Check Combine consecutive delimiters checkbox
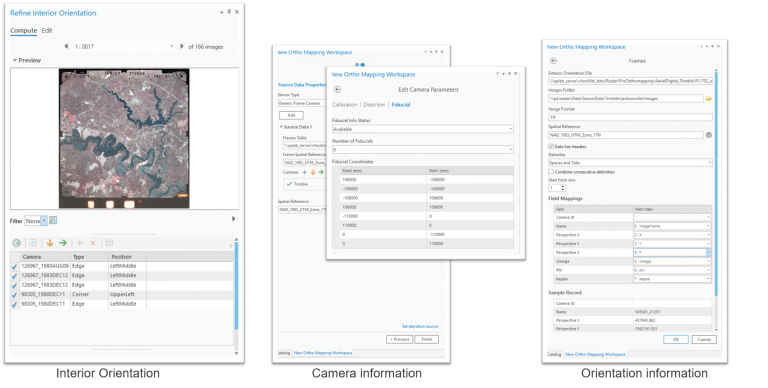768x388 pixels. point(551,172)
